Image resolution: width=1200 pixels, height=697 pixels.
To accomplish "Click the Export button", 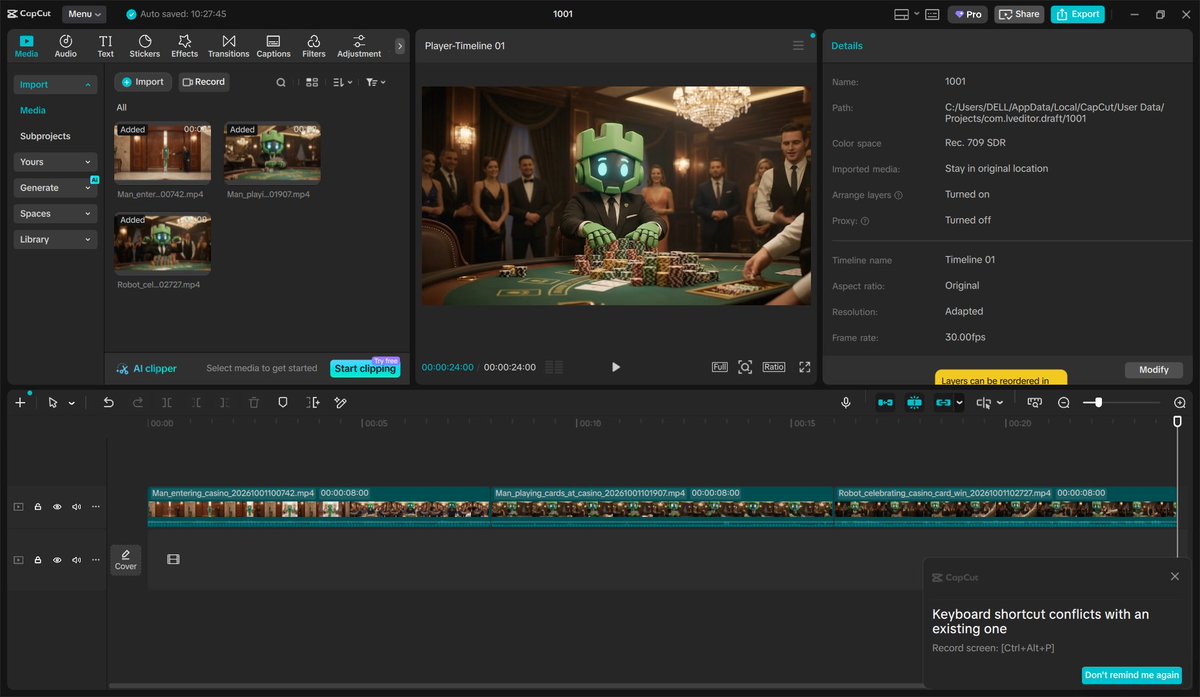I will [1077, 14].
